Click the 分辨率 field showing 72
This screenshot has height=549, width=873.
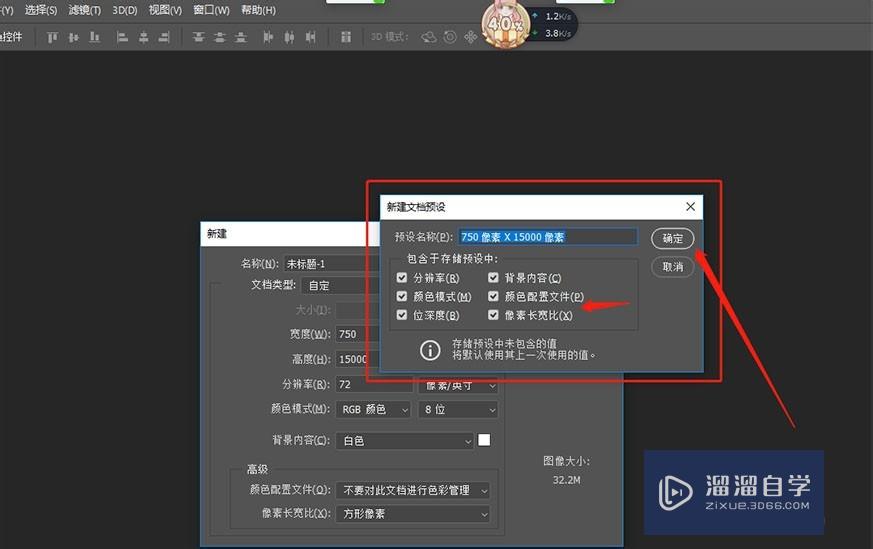pos(374,385)
